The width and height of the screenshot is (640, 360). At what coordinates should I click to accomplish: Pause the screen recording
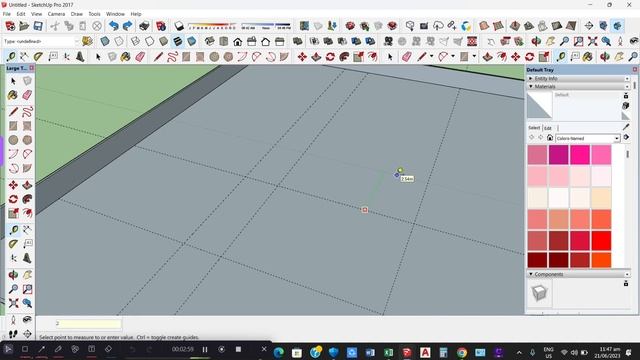tap(205, 349)
